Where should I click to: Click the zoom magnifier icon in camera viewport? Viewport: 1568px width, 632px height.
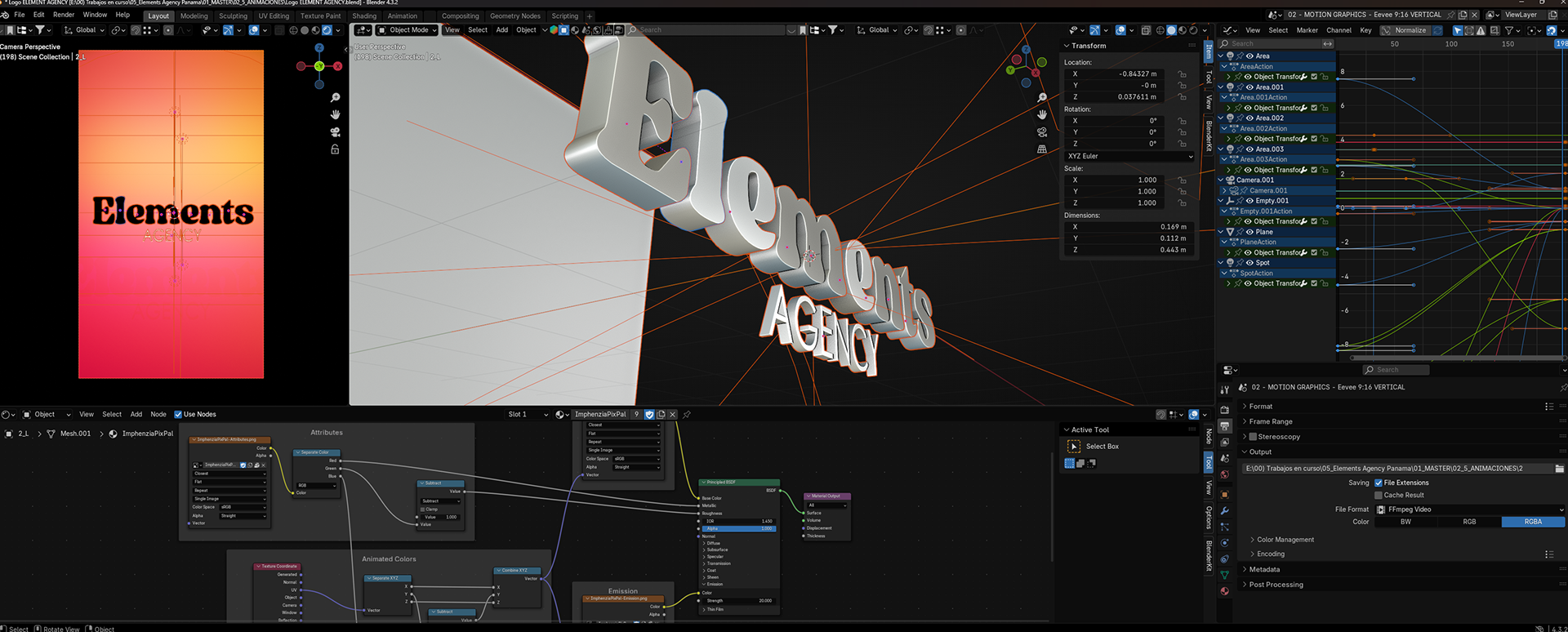coord(335,97)
